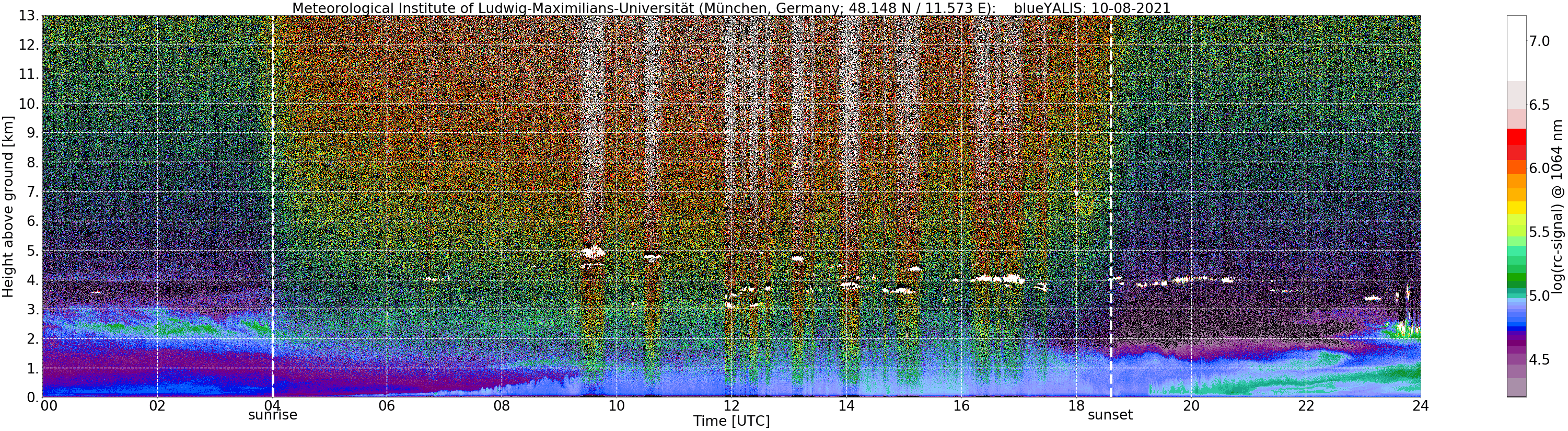Viewport: 1568px width, 431px height.
Task: Click the yellow colorbar segment
Action: [1516, 207]
